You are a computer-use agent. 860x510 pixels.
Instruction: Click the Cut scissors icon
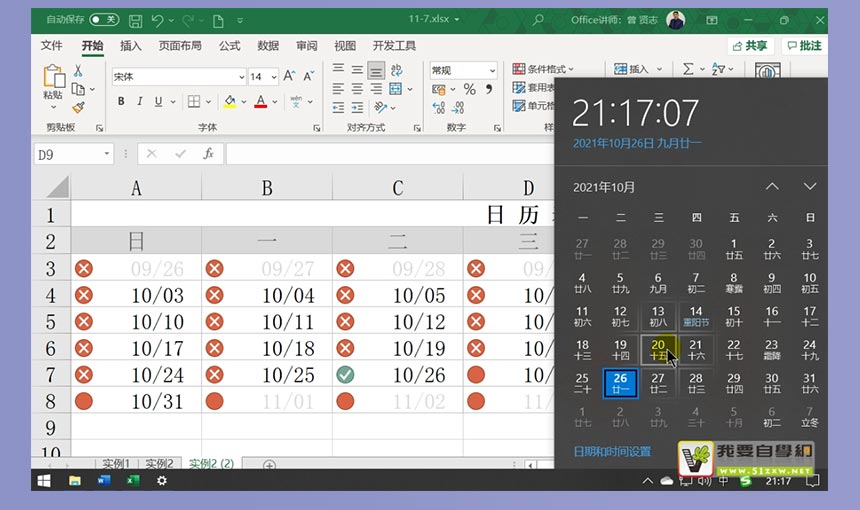(78, 71)
